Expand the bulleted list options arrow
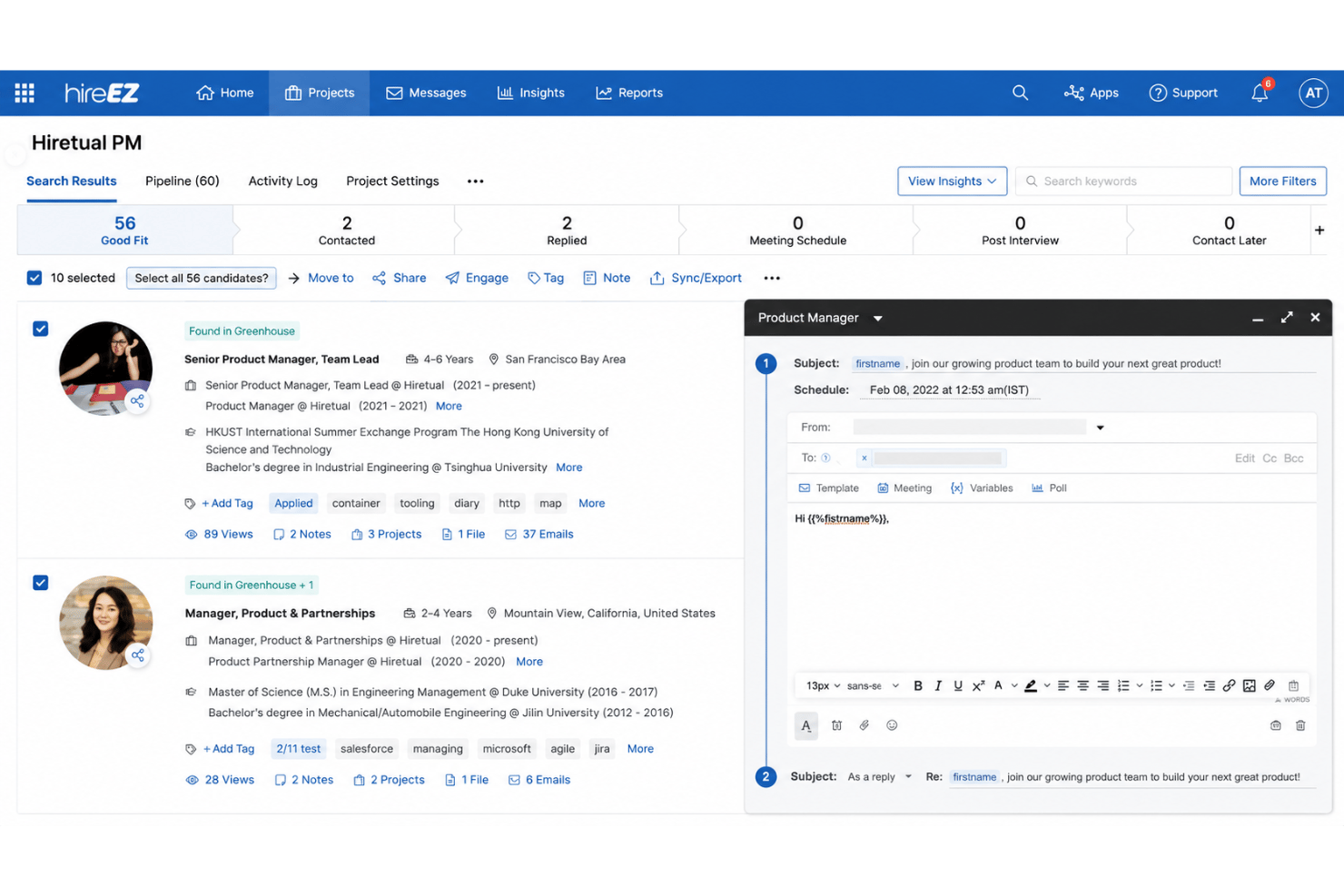 point(1172,686)
